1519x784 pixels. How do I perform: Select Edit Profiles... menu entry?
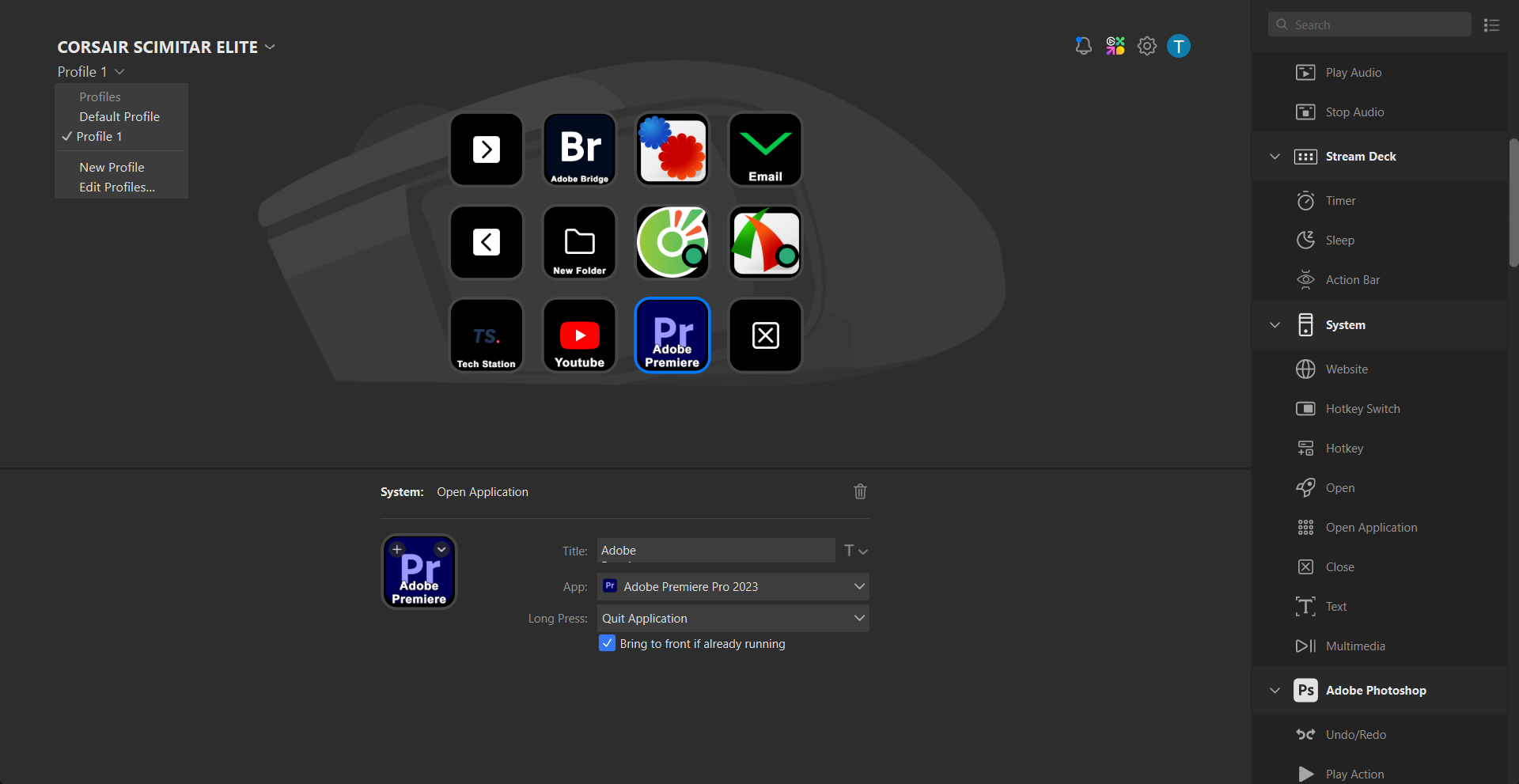117,187
